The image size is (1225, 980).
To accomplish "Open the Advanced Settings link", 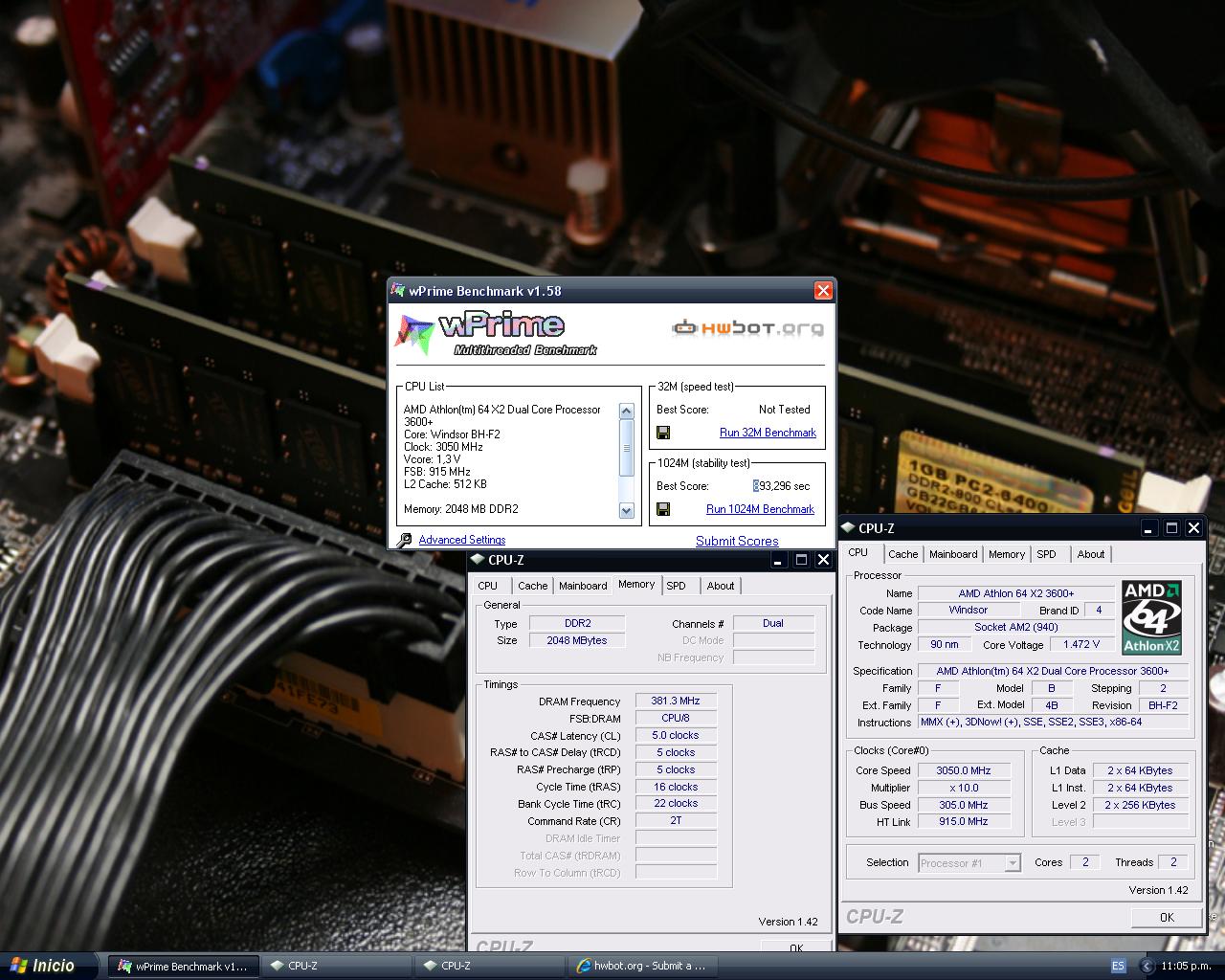I will 461,540.
